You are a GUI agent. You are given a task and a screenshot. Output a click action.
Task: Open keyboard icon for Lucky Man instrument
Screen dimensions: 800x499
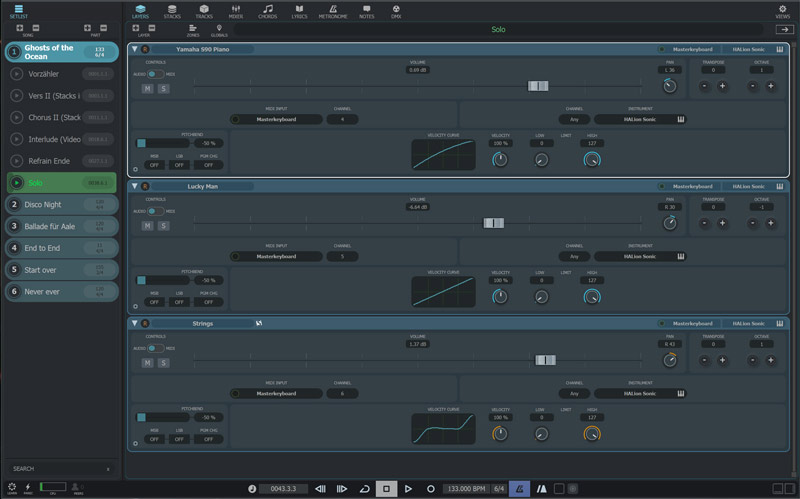(681, 256)
